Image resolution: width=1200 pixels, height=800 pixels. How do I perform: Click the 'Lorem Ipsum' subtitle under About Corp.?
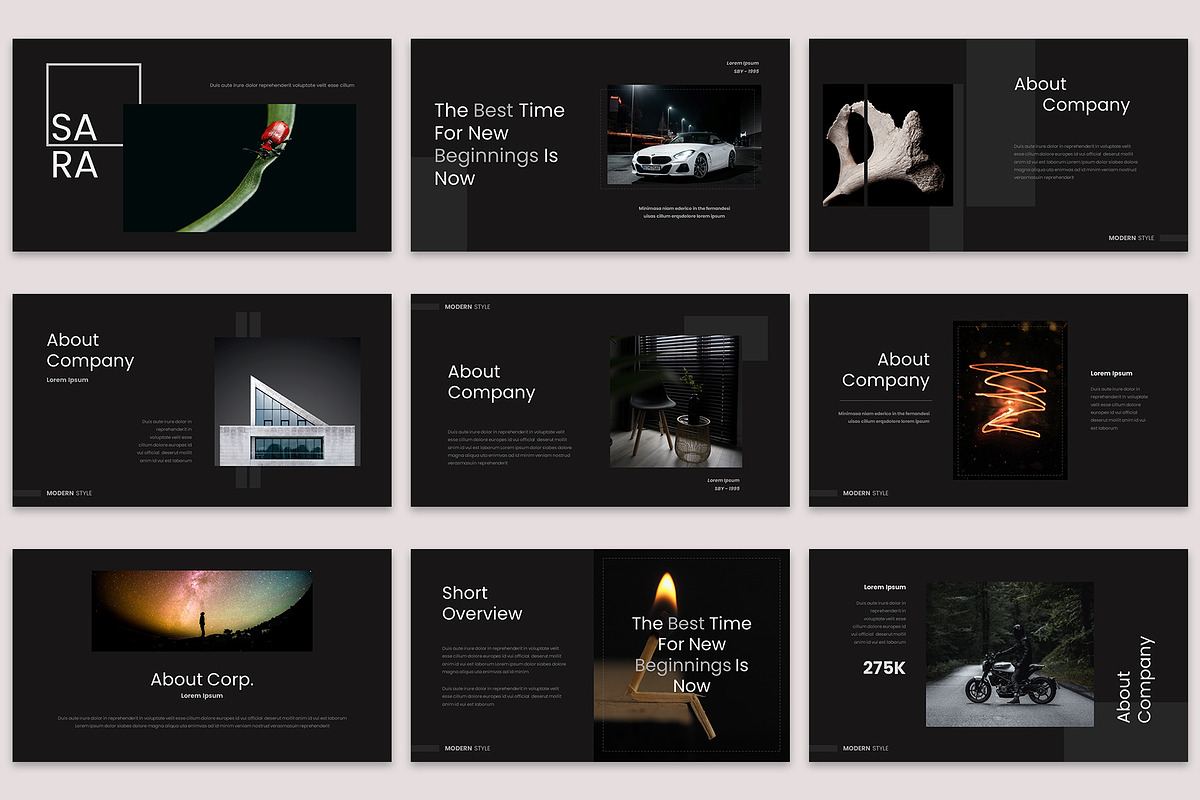[202, 696]
